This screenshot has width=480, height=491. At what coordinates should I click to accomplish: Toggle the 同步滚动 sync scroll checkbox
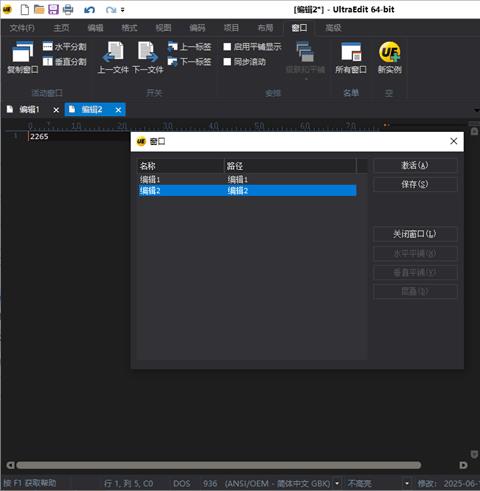(x=227, y=62)
